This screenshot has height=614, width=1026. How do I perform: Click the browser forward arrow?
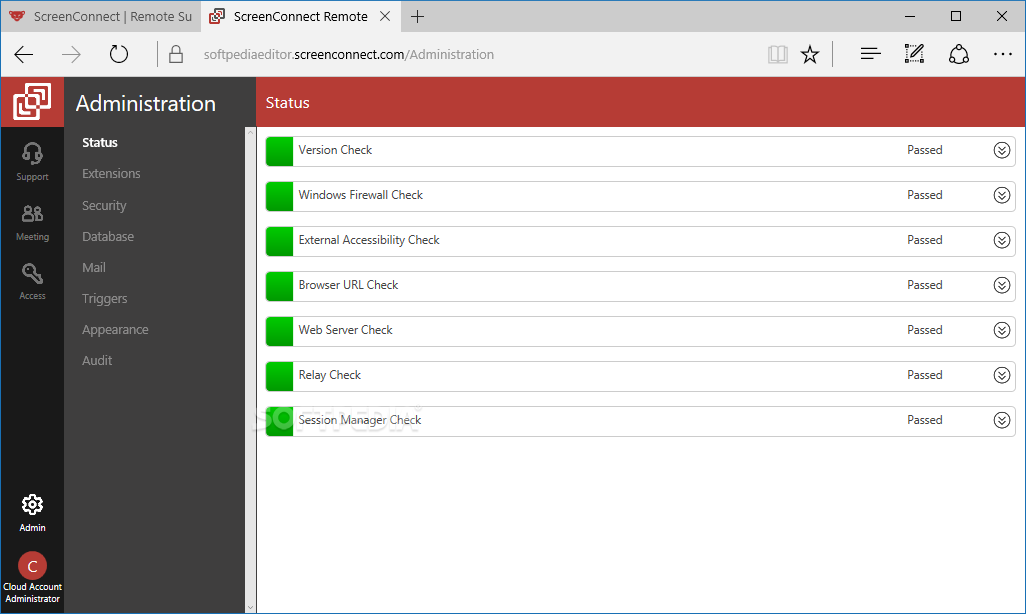click(x=71, y=54)
